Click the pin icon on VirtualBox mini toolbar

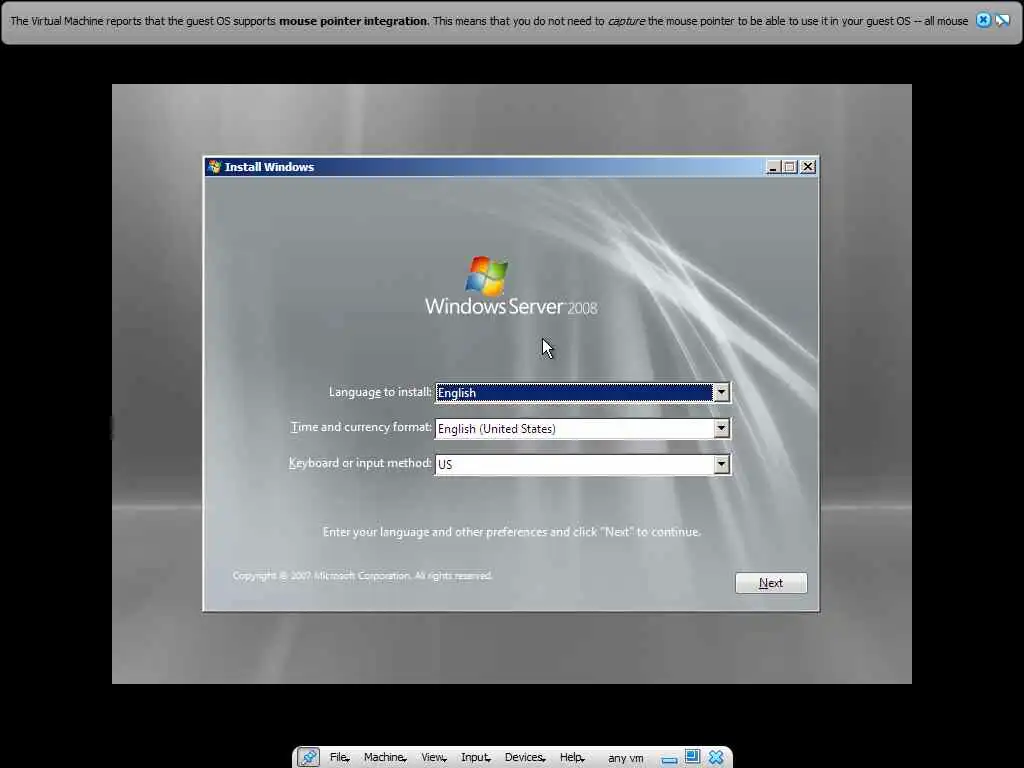[308, 757]
